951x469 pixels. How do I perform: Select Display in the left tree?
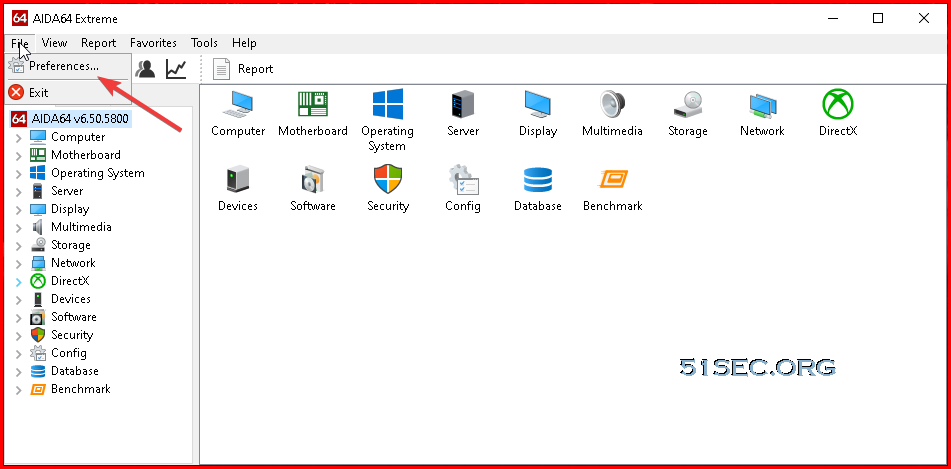pos(70,209)
